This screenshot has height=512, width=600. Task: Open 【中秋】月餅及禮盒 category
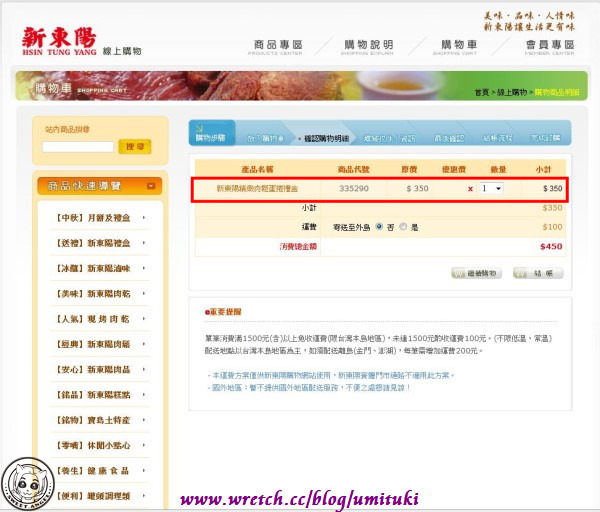[93, 218]
